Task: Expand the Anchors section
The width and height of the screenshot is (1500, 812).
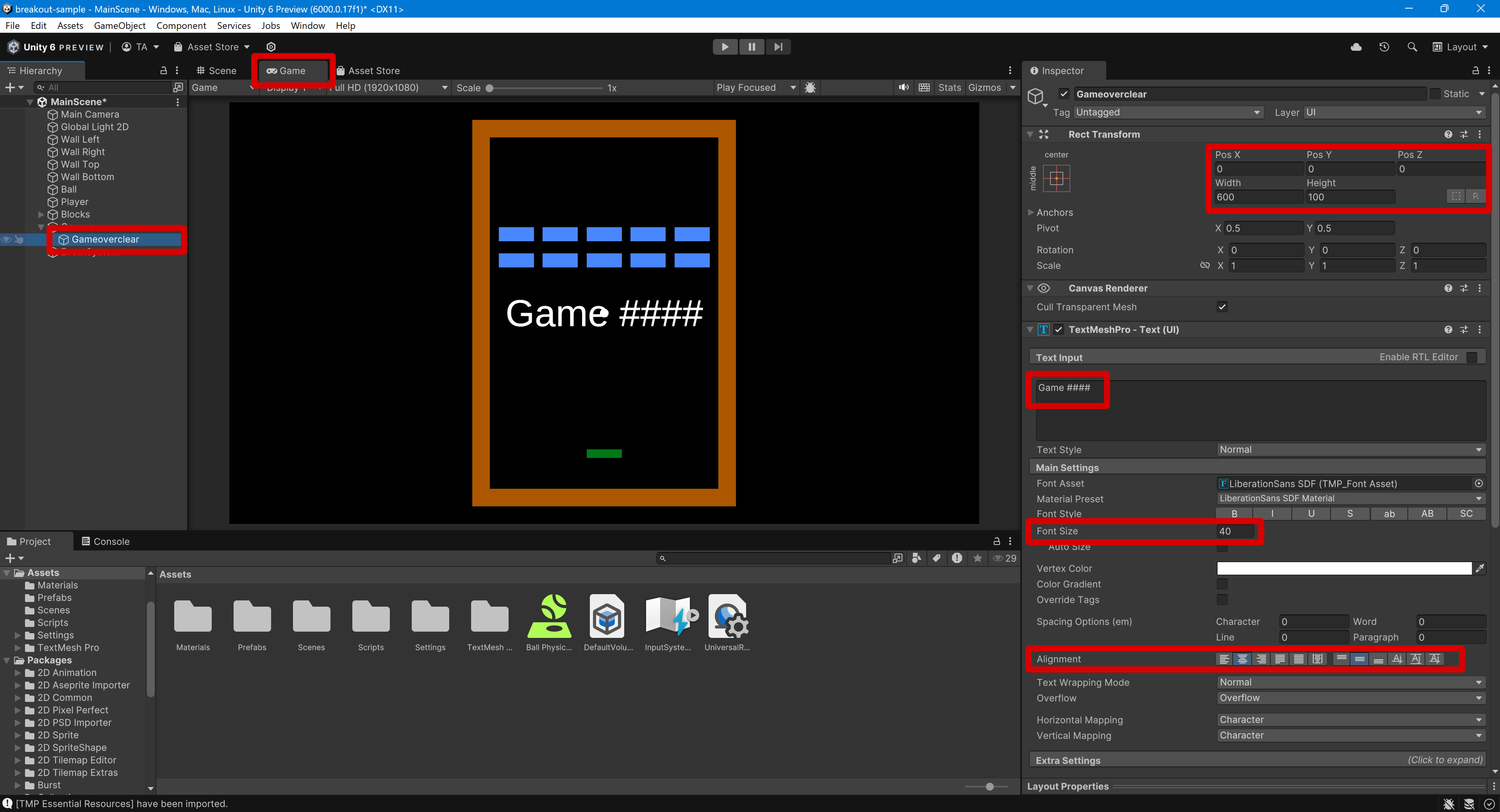Action: click(1031, 212)
